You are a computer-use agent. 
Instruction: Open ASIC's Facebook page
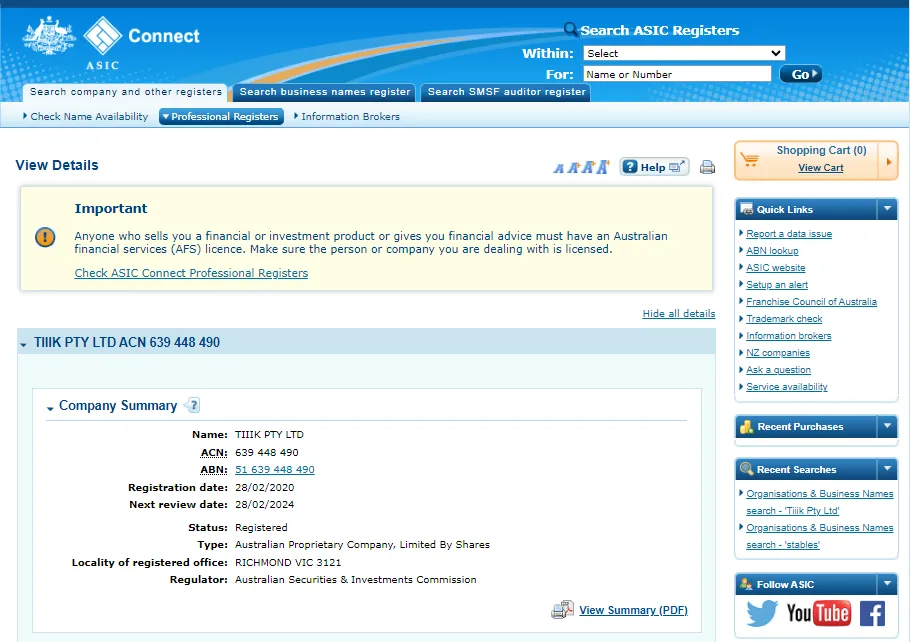872,613
